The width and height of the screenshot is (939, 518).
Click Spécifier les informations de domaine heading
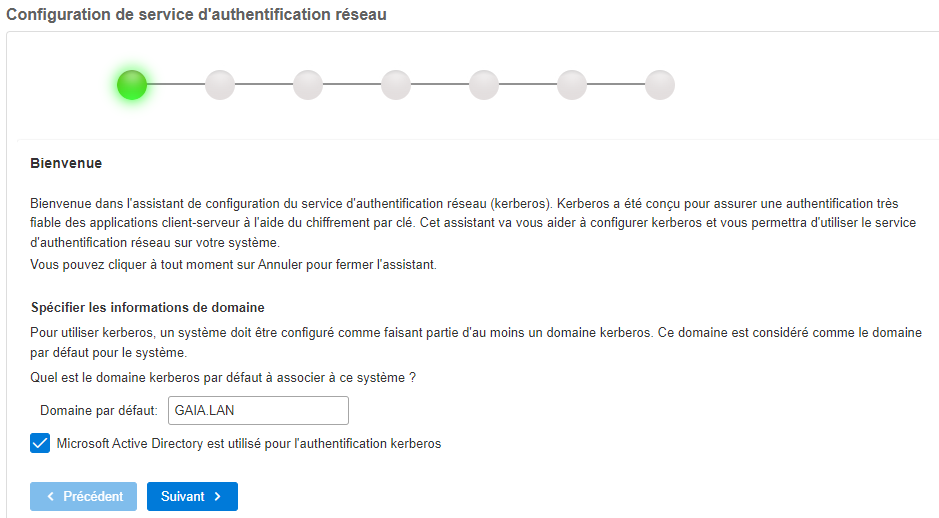[147, 308]
